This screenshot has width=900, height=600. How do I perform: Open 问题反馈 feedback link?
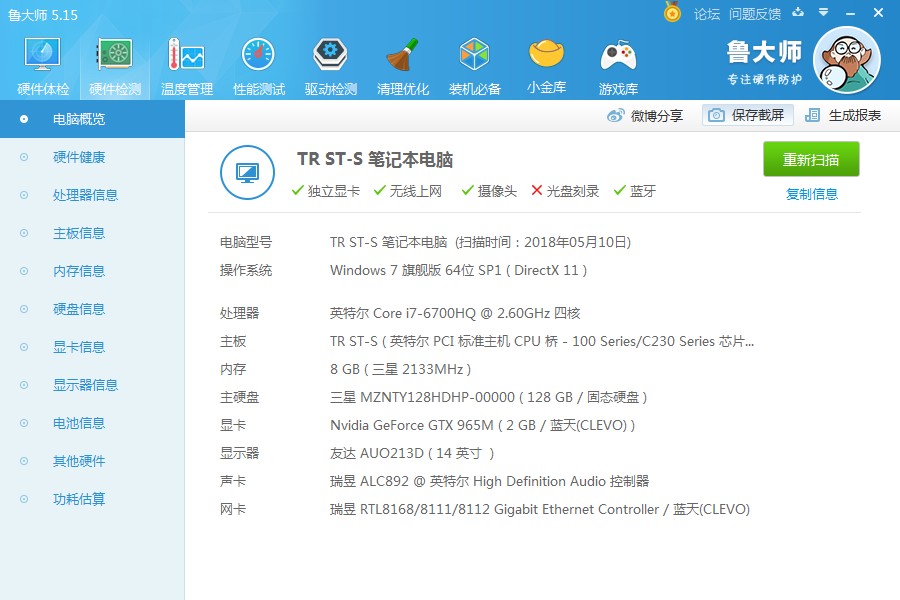tap(755, 14)
